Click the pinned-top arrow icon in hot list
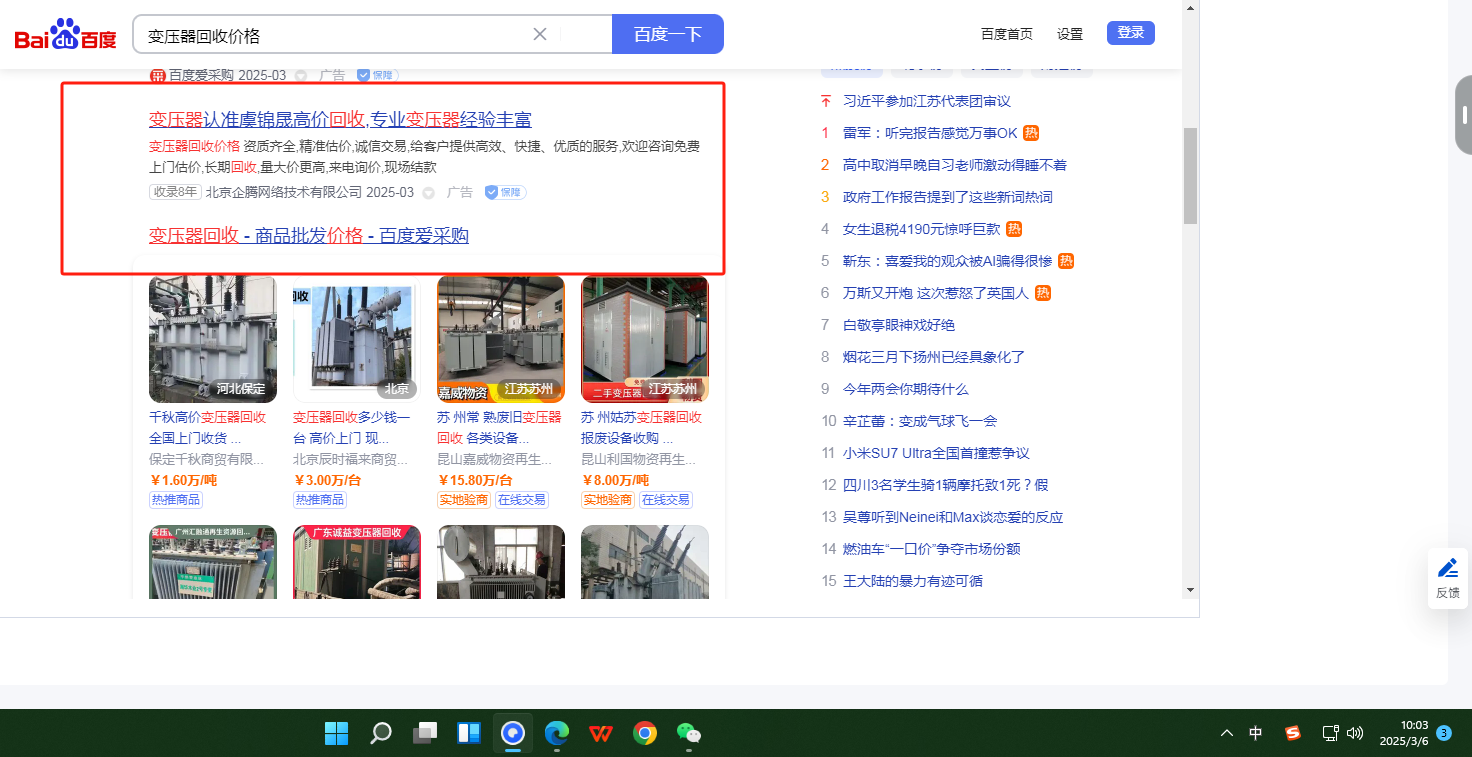 pos(826,101)
